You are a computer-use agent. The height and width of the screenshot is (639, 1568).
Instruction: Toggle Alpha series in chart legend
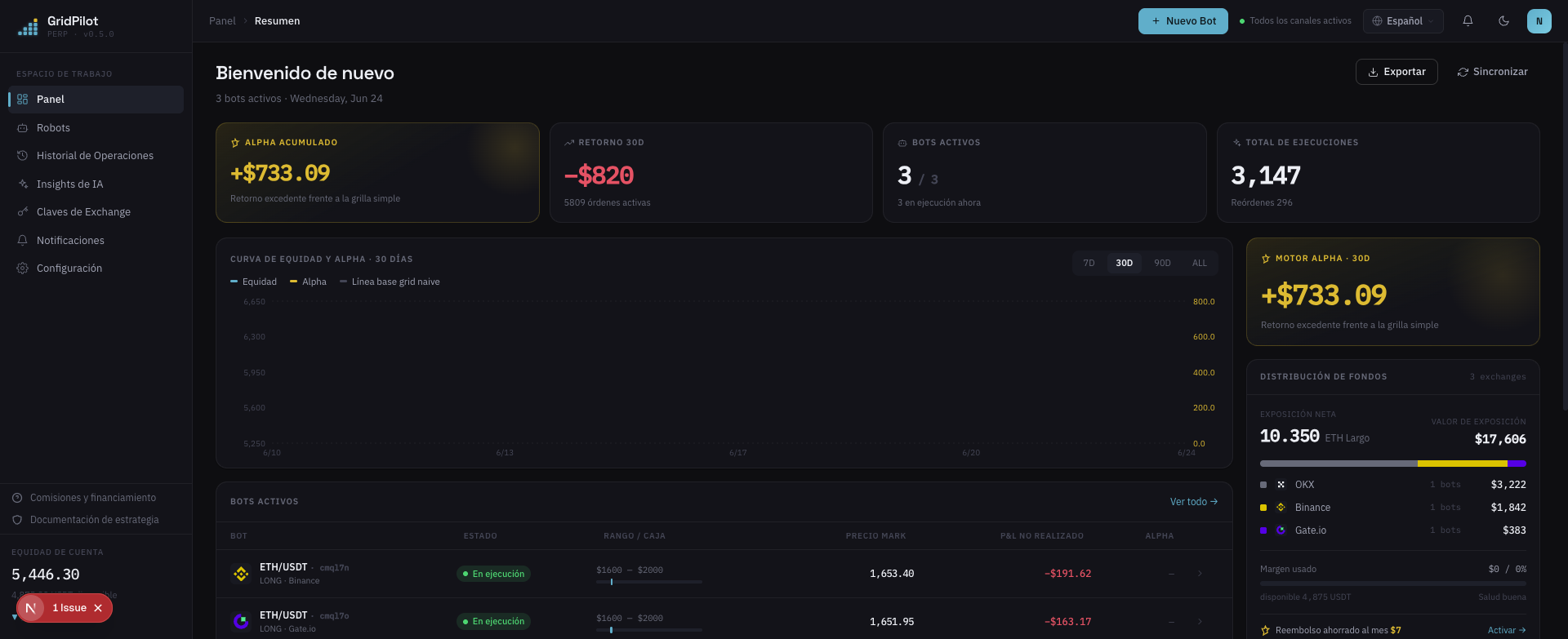point(308,282)
